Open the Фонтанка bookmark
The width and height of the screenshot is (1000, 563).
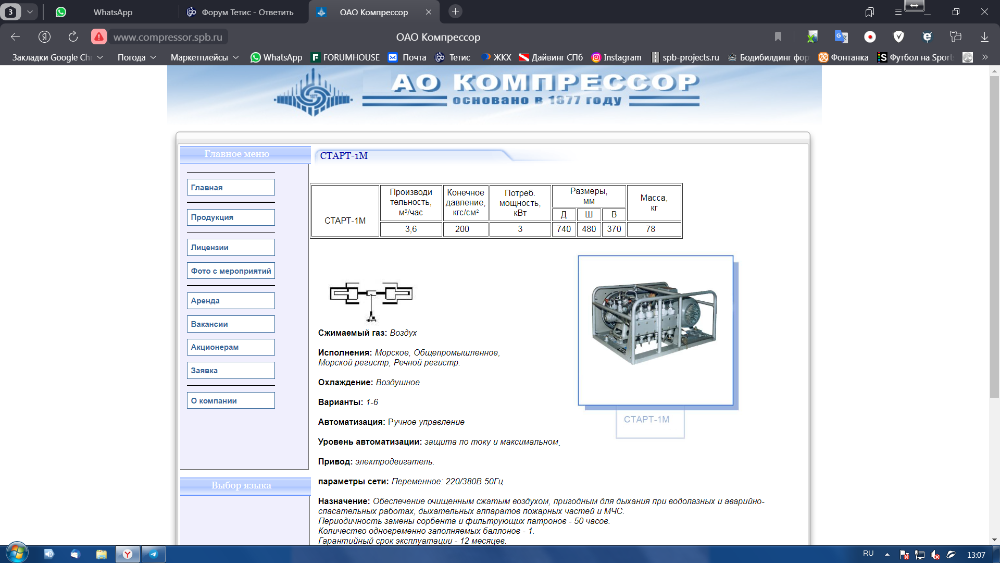[843, 57]
